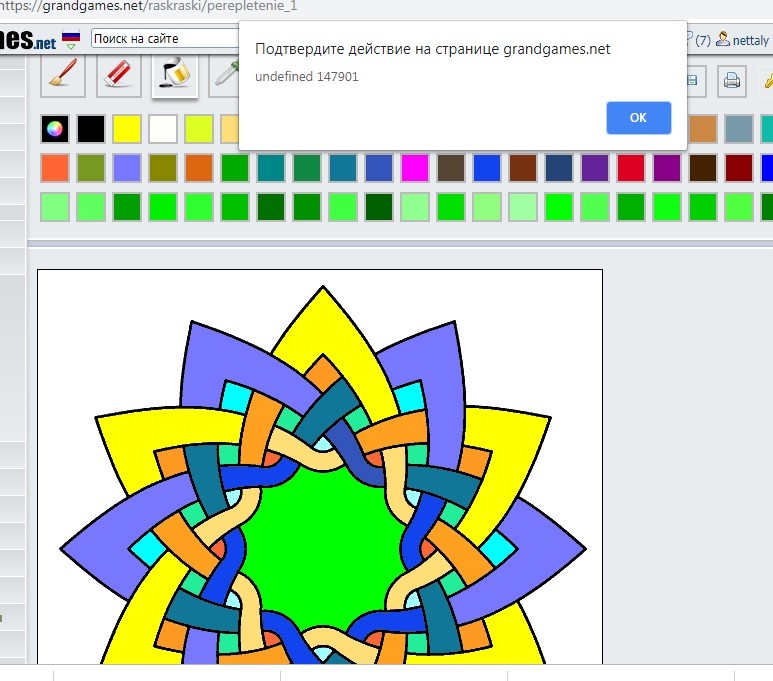773x681 pixels.
Task: Pick the gray-blue swatch in top row
Action: (x=738, y=129)
